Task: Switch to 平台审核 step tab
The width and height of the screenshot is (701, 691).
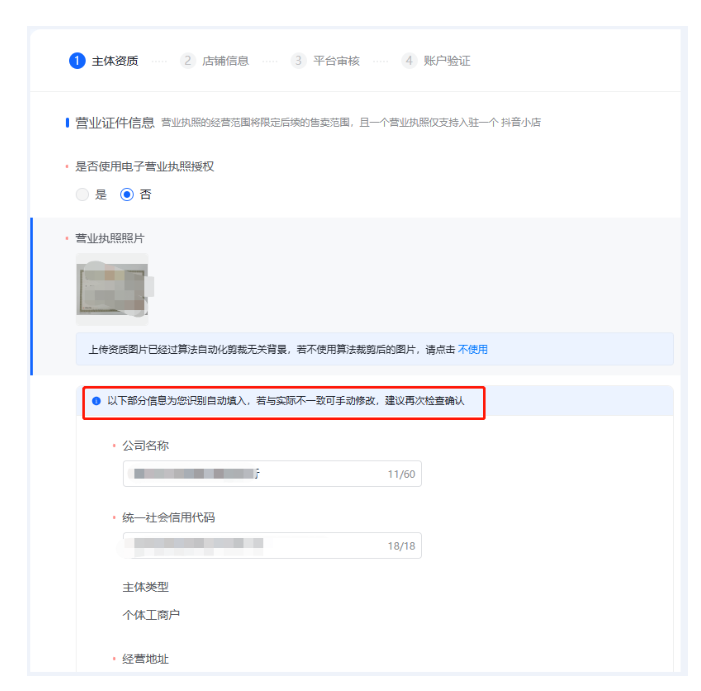Action: (336, 61)
